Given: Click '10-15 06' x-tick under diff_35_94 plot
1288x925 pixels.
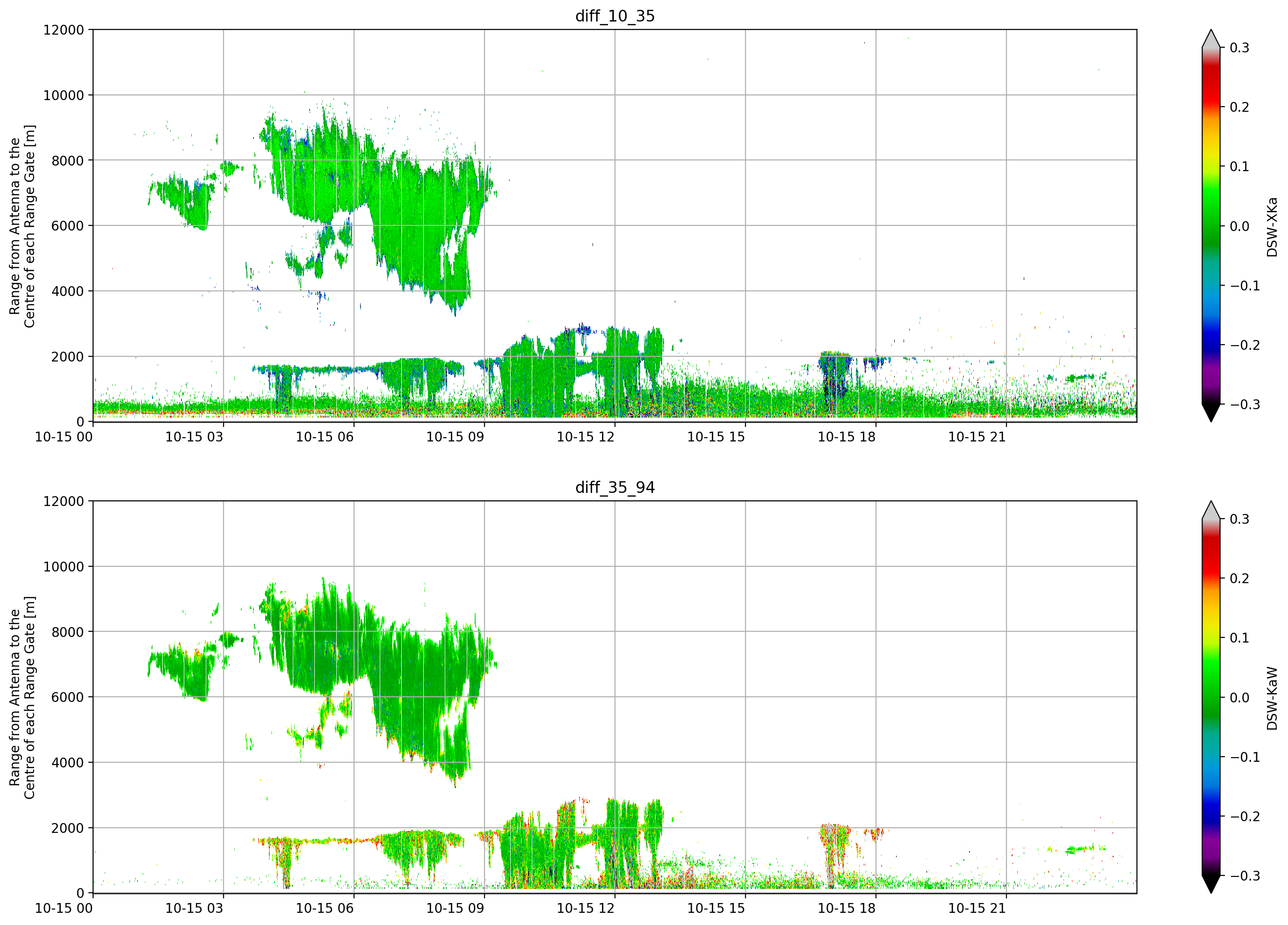Looking at the screenshot, I should pyautogui.click(x=325, y=908).
